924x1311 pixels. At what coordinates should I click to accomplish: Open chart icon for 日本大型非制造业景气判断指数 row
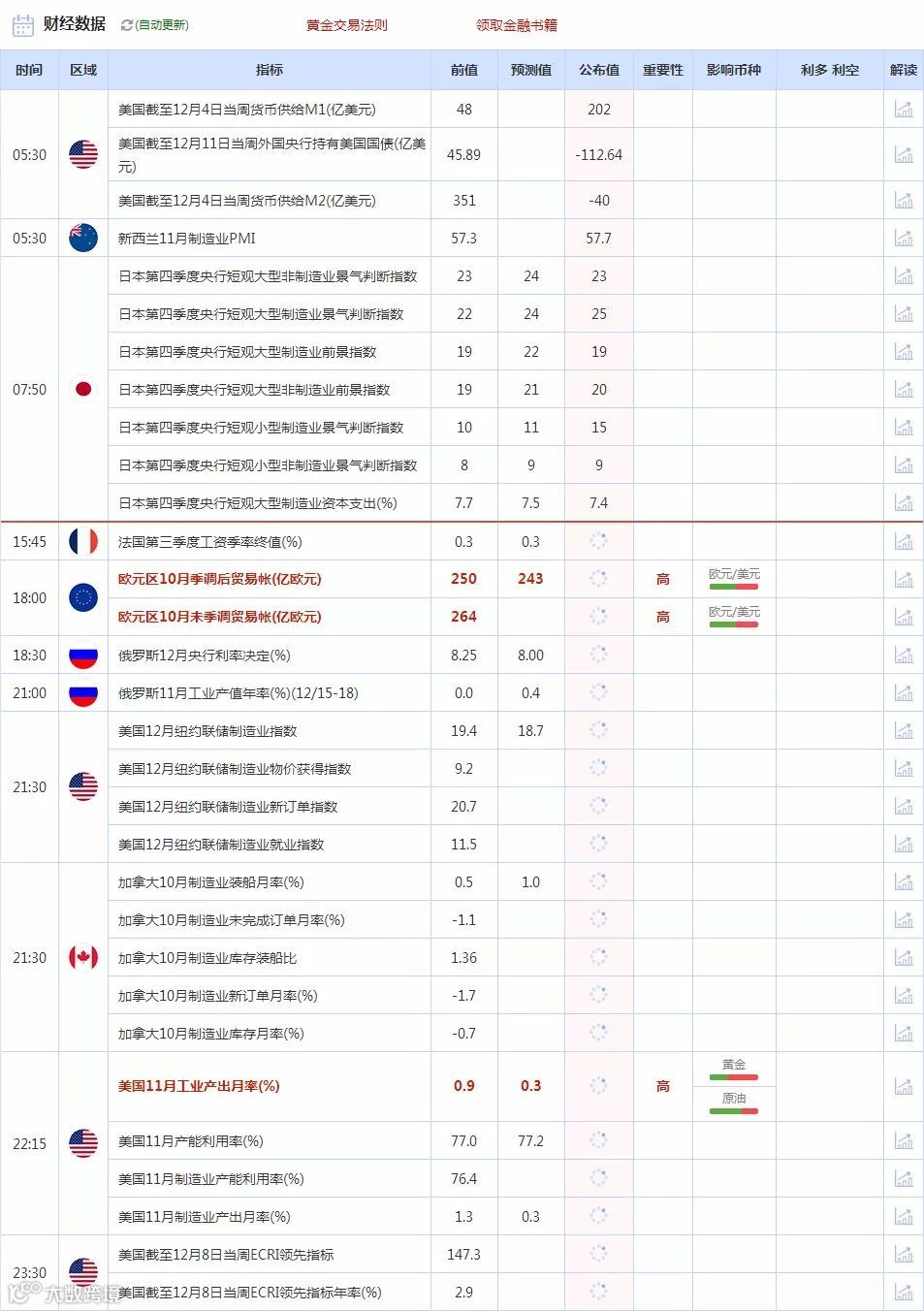(x=904, y=275)
